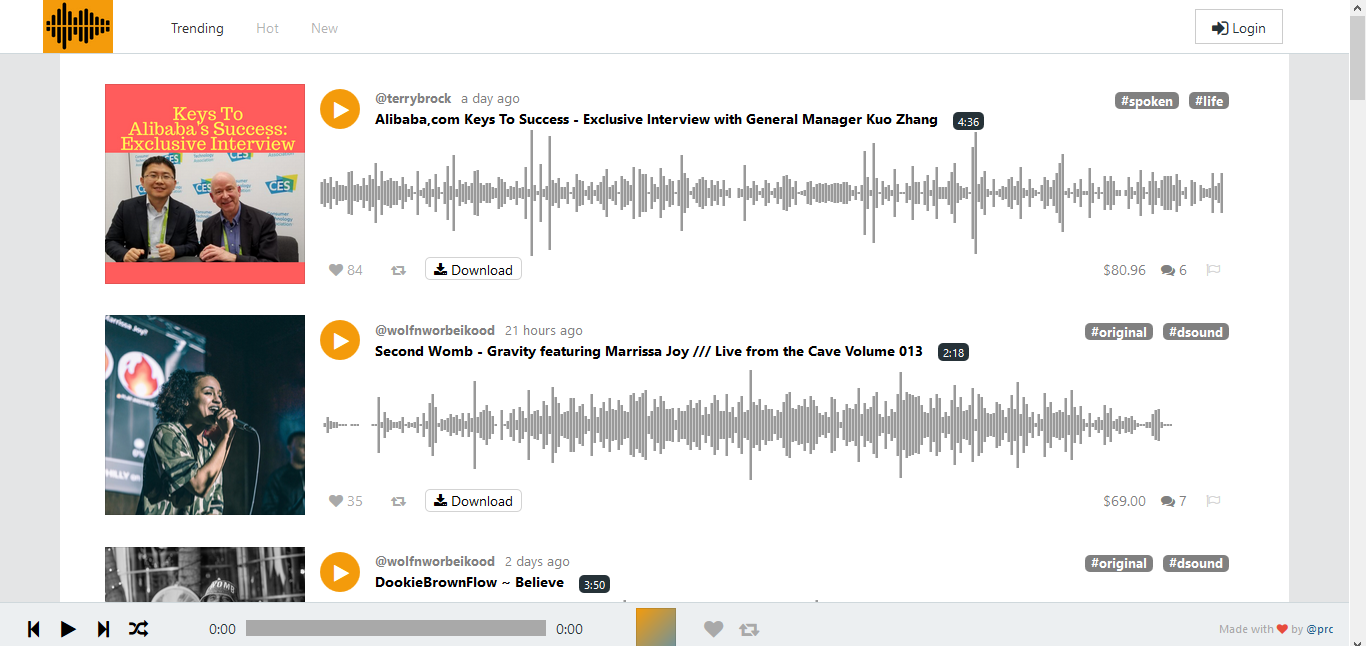Image resolution: width=1366 pixels, height=646 pixels.
Task: Open the DookieBrownFlow ~ Believe title
Action: pos(469,582)
